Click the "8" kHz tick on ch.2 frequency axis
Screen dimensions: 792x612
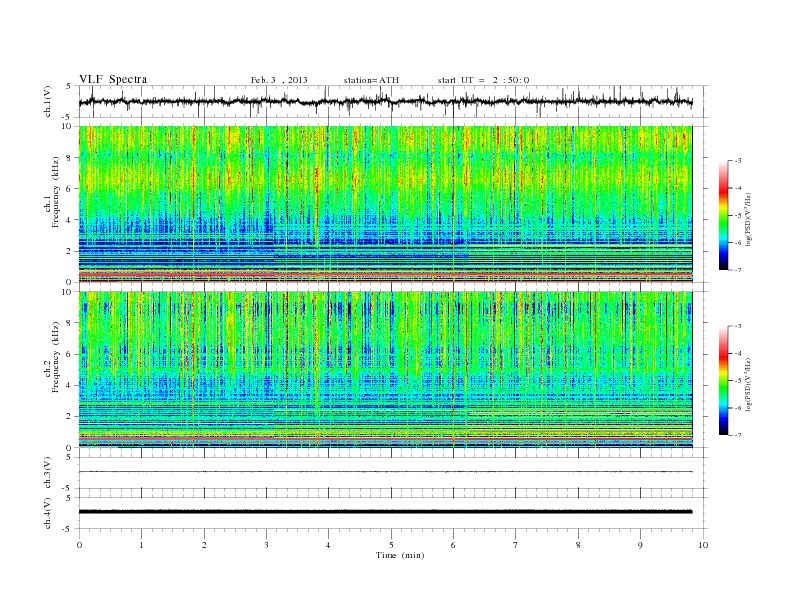click(70, 323)
